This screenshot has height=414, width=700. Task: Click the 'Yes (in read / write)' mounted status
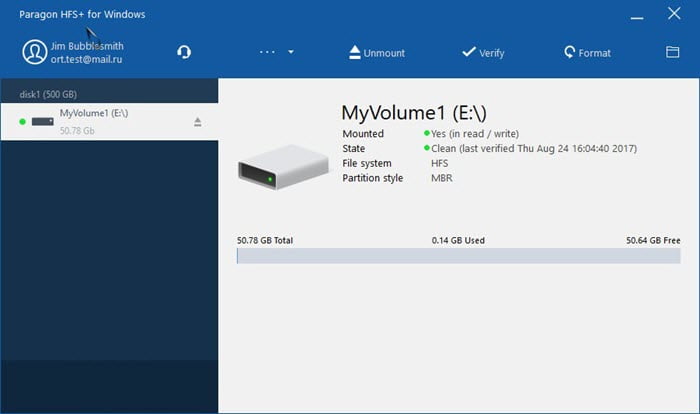tap(475, 134)
